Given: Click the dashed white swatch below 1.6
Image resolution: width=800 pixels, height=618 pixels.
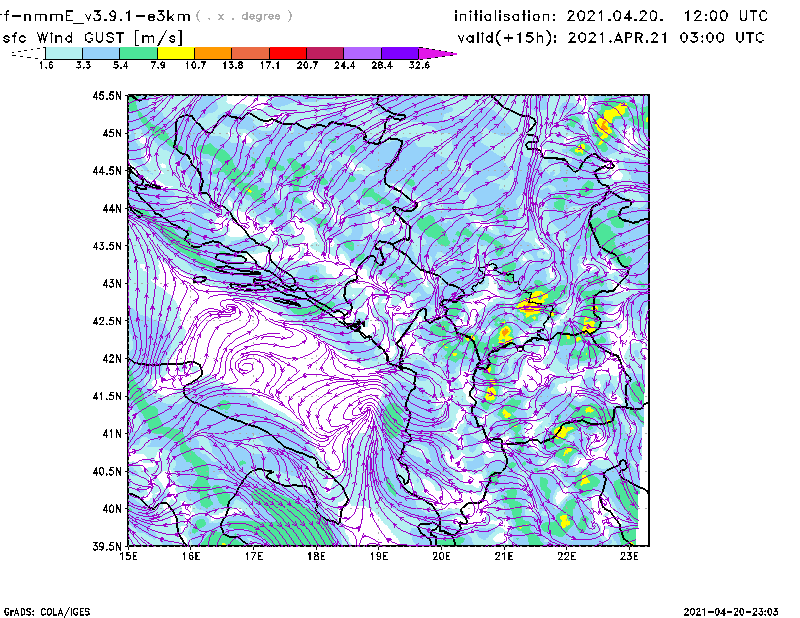Looking at the screenshot, I should 28,53.
